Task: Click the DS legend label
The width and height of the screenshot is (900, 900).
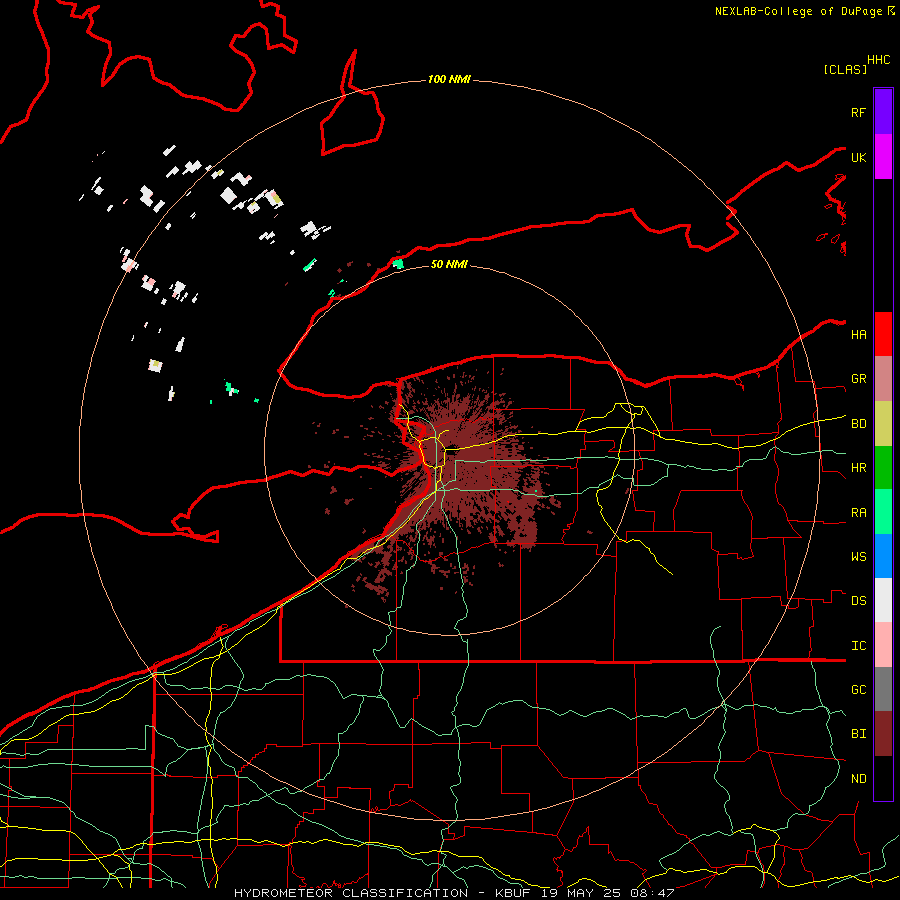Action: tap(859, 601)
